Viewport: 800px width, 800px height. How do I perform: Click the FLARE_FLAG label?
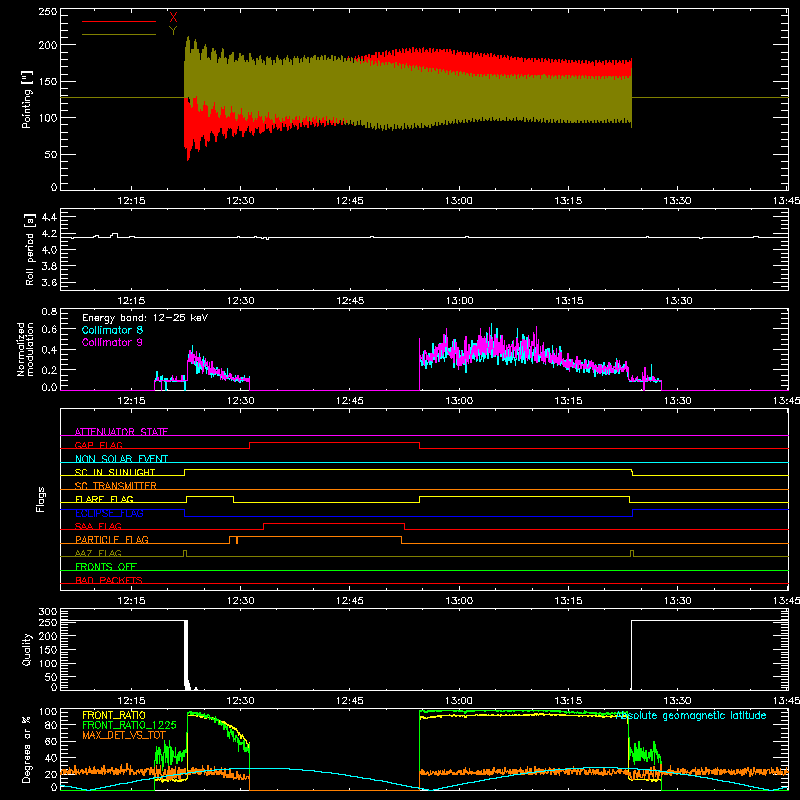[x=104, y=499]
